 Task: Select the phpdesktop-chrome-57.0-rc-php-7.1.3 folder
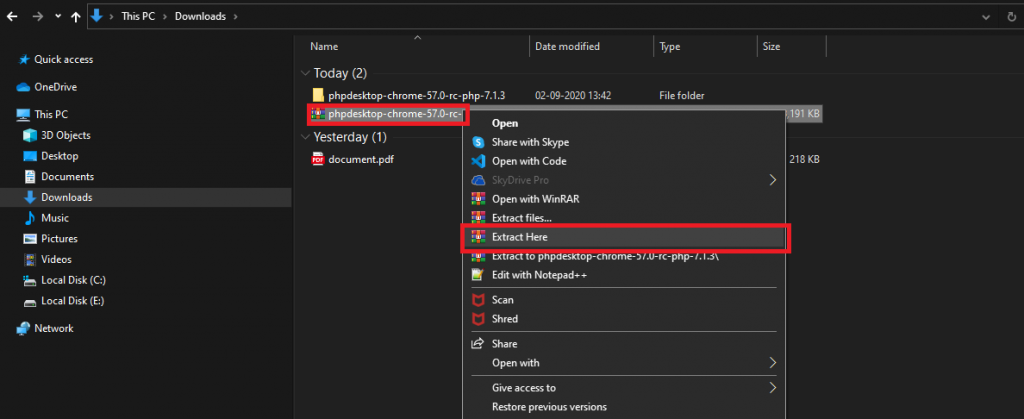(416, 95)
